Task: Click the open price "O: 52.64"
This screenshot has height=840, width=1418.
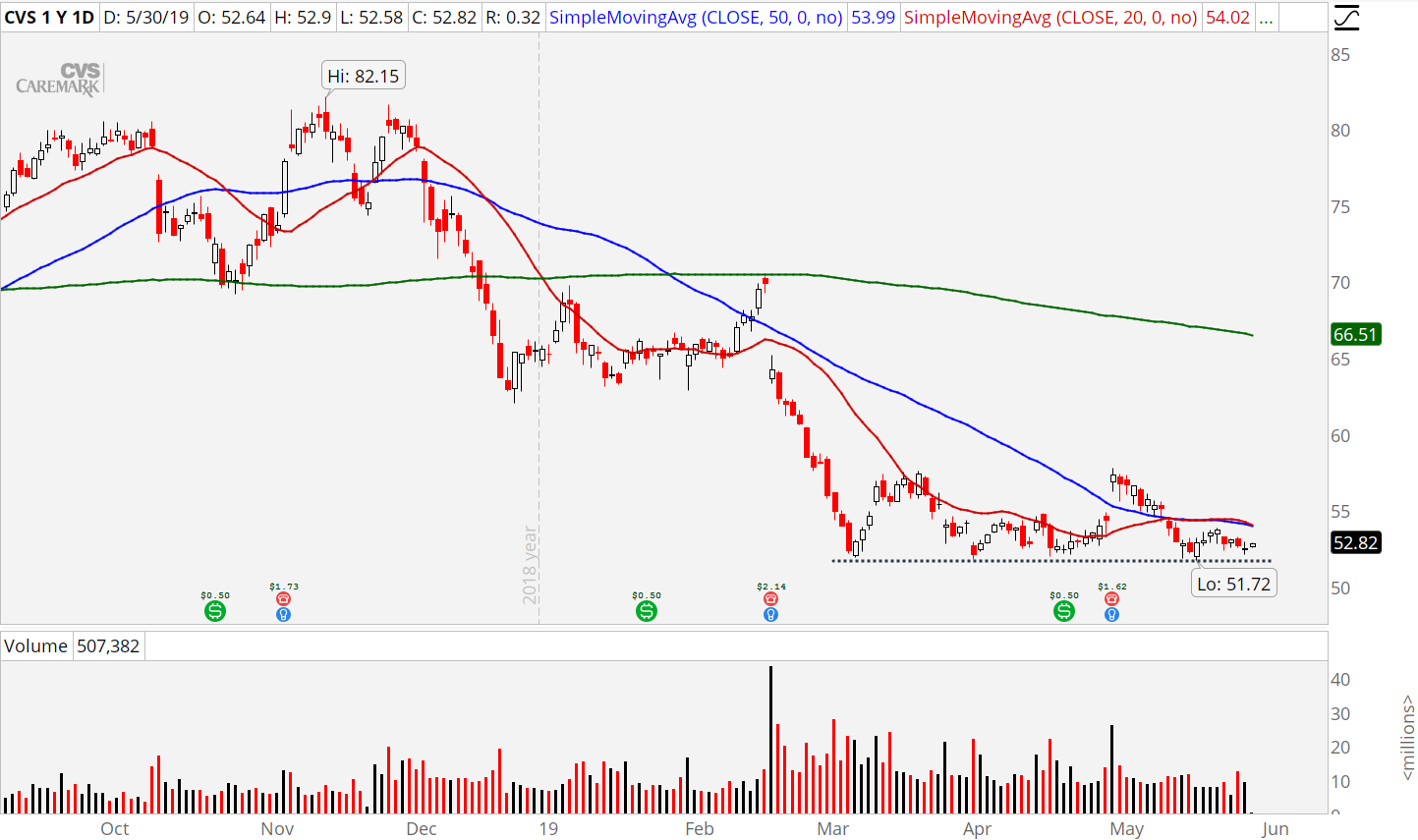Action: (x=231, y=18)
